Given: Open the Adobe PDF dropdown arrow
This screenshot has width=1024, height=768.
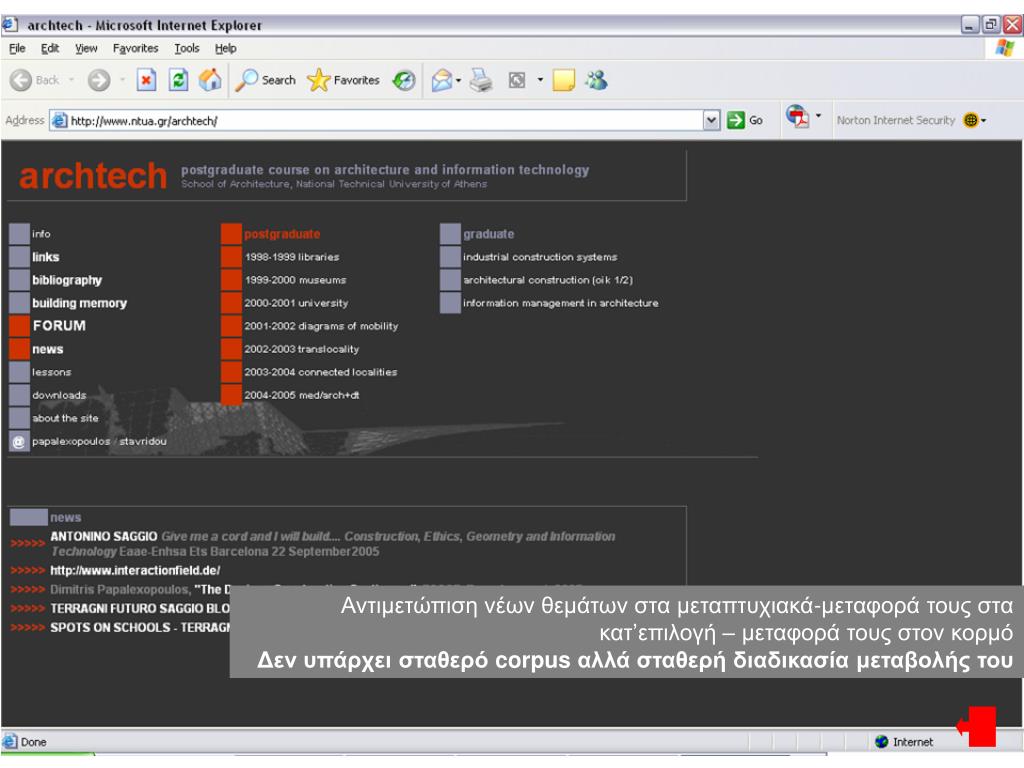Looking at the screenshot, I should tap(818, 117).
